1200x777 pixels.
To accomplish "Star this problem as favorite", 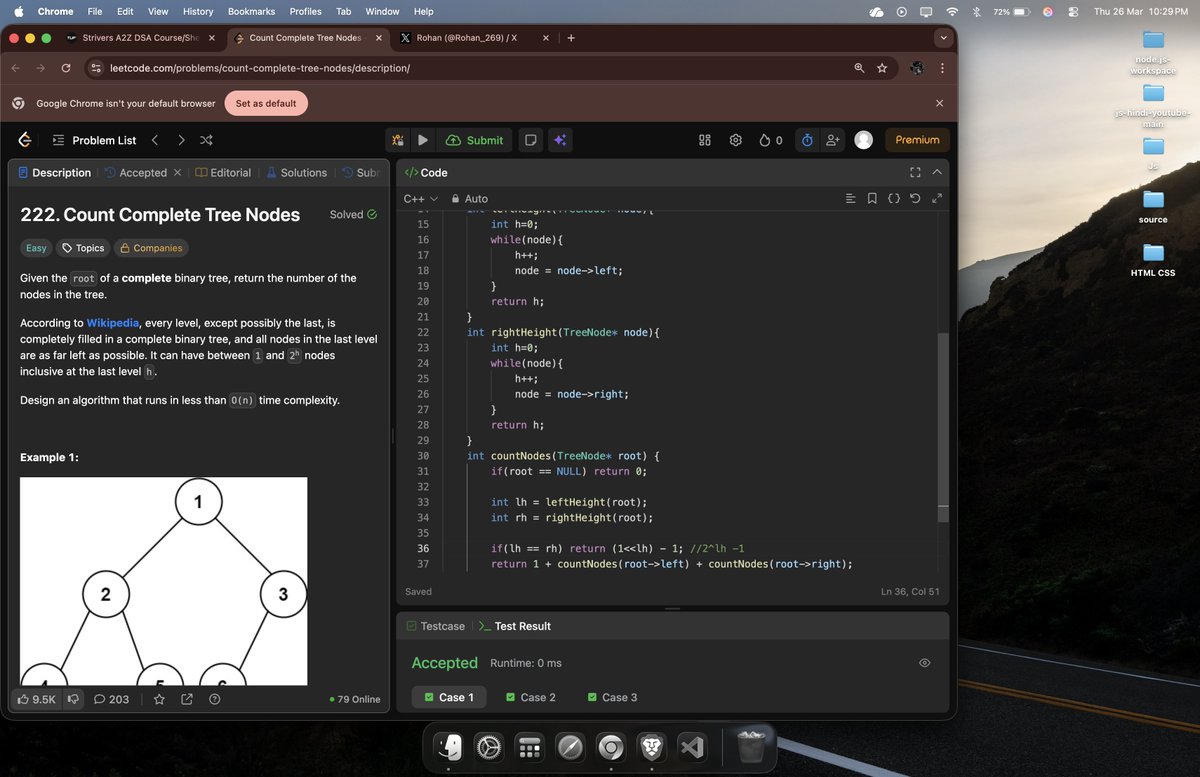I will 159,699.
